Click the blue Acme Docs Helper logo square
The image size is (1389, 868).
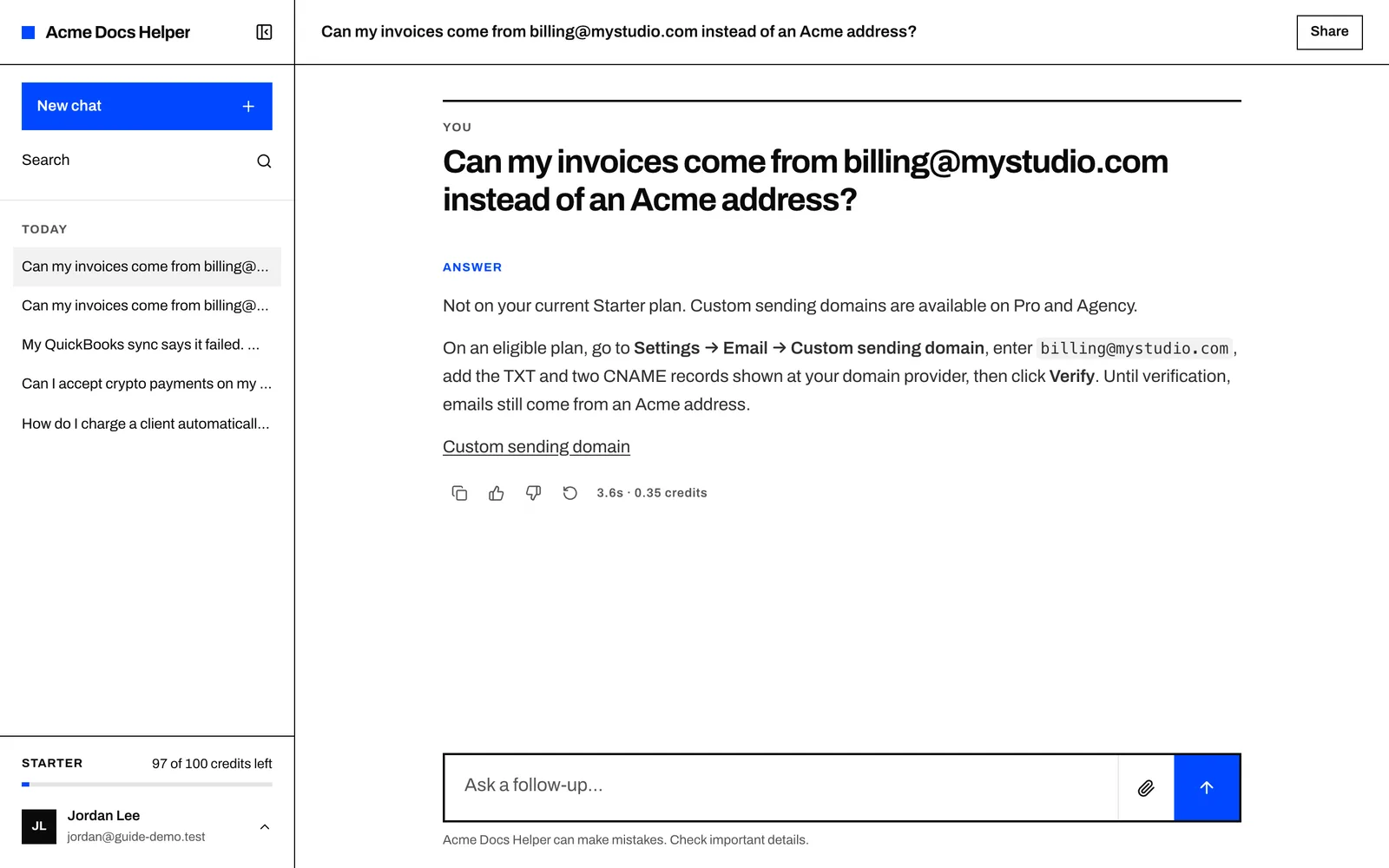tap(28, 32)
